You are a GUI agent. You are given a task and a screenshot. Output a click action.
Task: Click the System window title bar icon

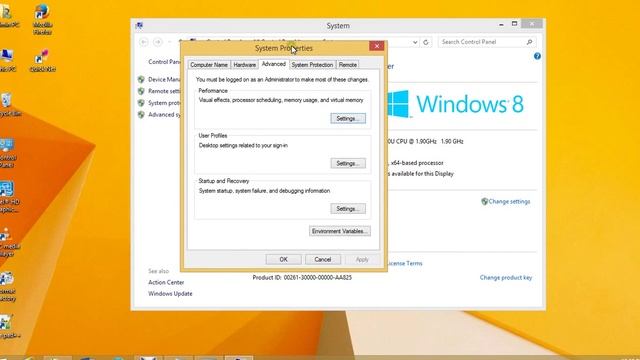pyautogui.click(x=139, y=25)
